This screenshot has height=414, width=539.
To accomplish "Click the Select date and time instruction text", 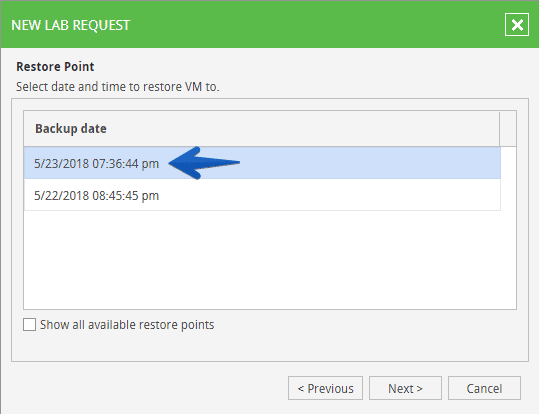I will click(x=118, y=87).
